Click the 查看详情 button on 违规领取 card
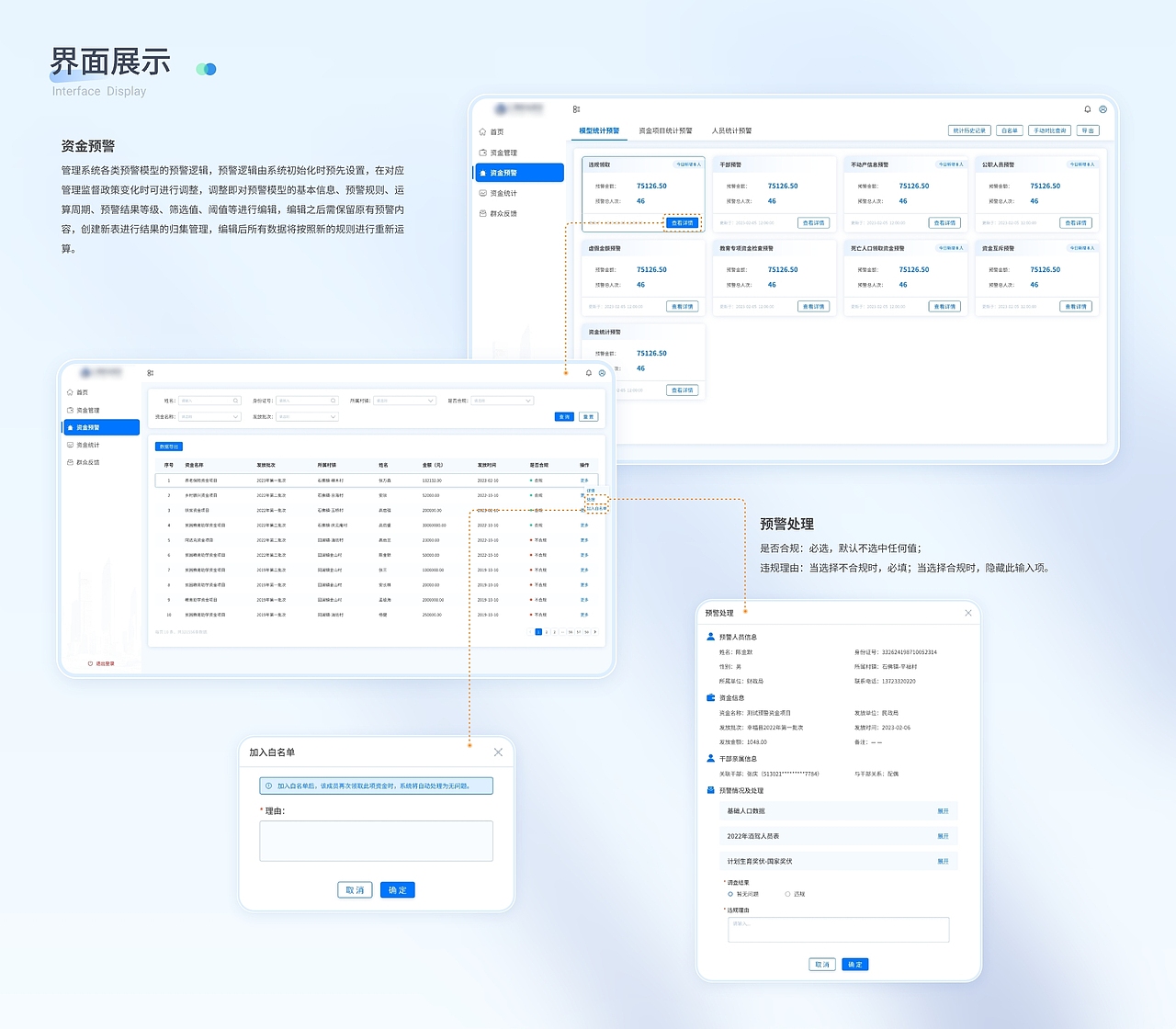This screenshot has height=1029, width=1176. 683,222
